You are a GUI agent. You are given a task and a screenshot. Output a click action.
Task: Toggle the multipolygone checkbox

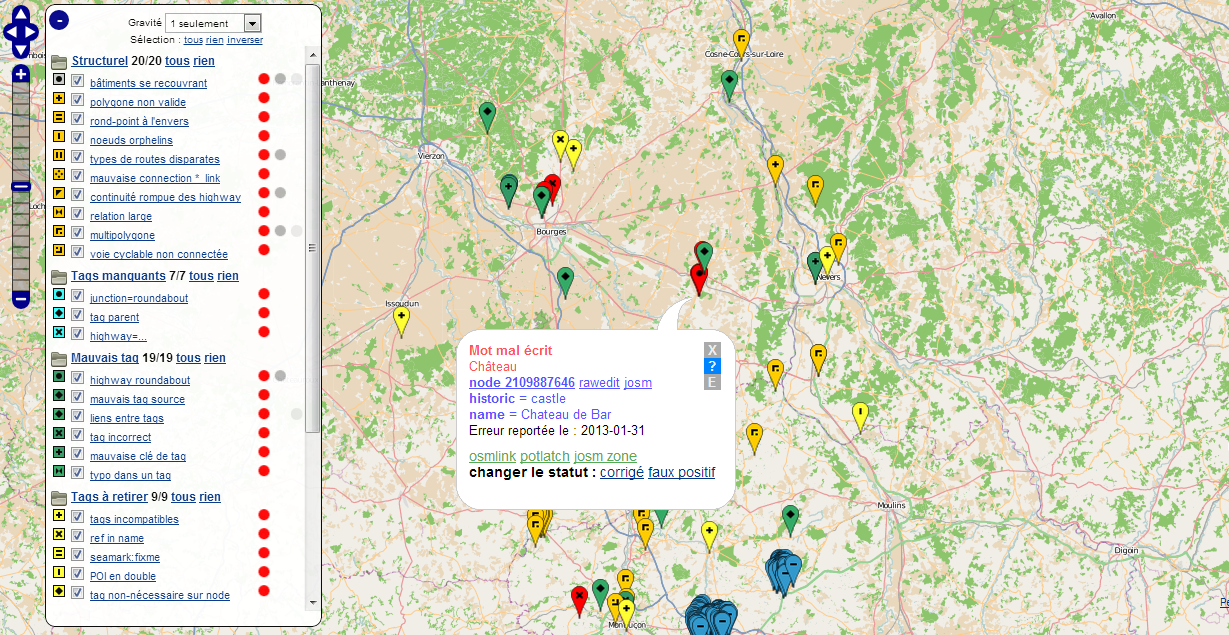tap(77, 232)
